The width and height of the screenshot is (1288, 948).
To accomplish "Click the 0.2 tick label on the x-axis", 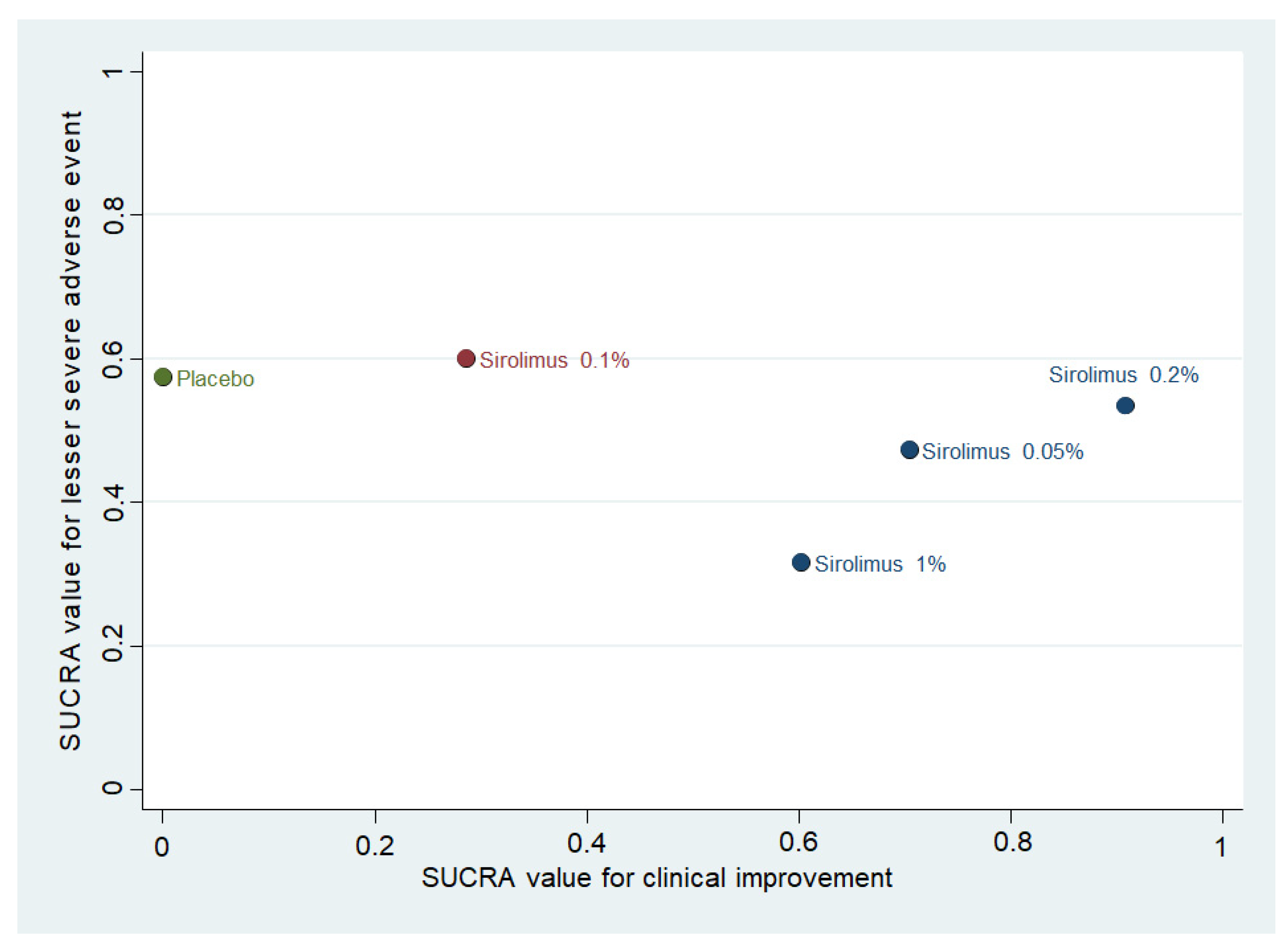I will (375, 845).
